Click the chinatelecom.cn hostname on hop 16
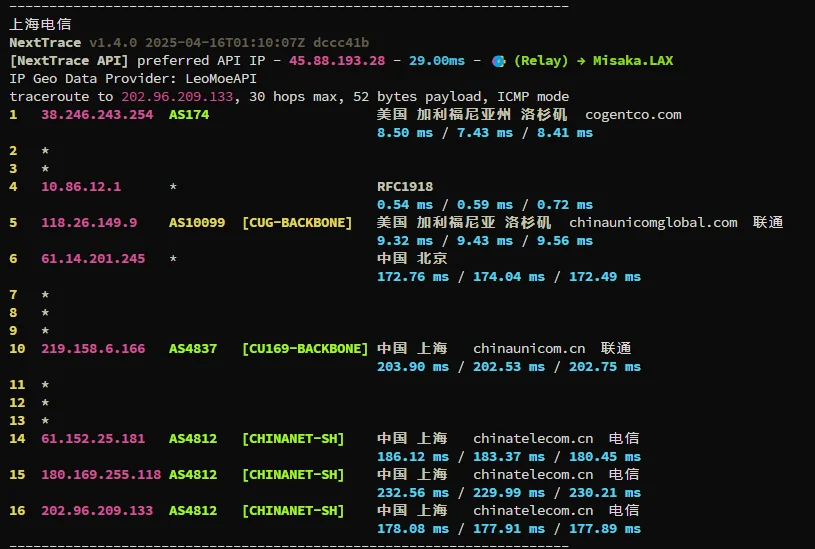 coord(533,511)
